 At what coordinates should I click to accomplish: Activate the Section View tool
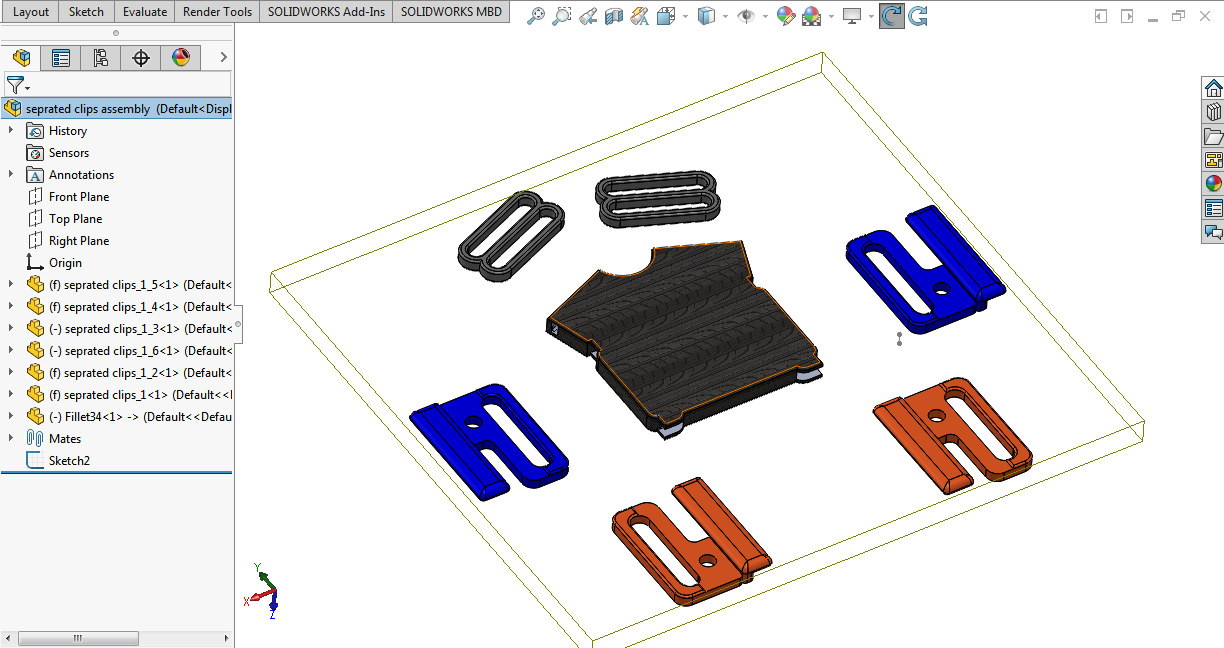pos(614,16)
